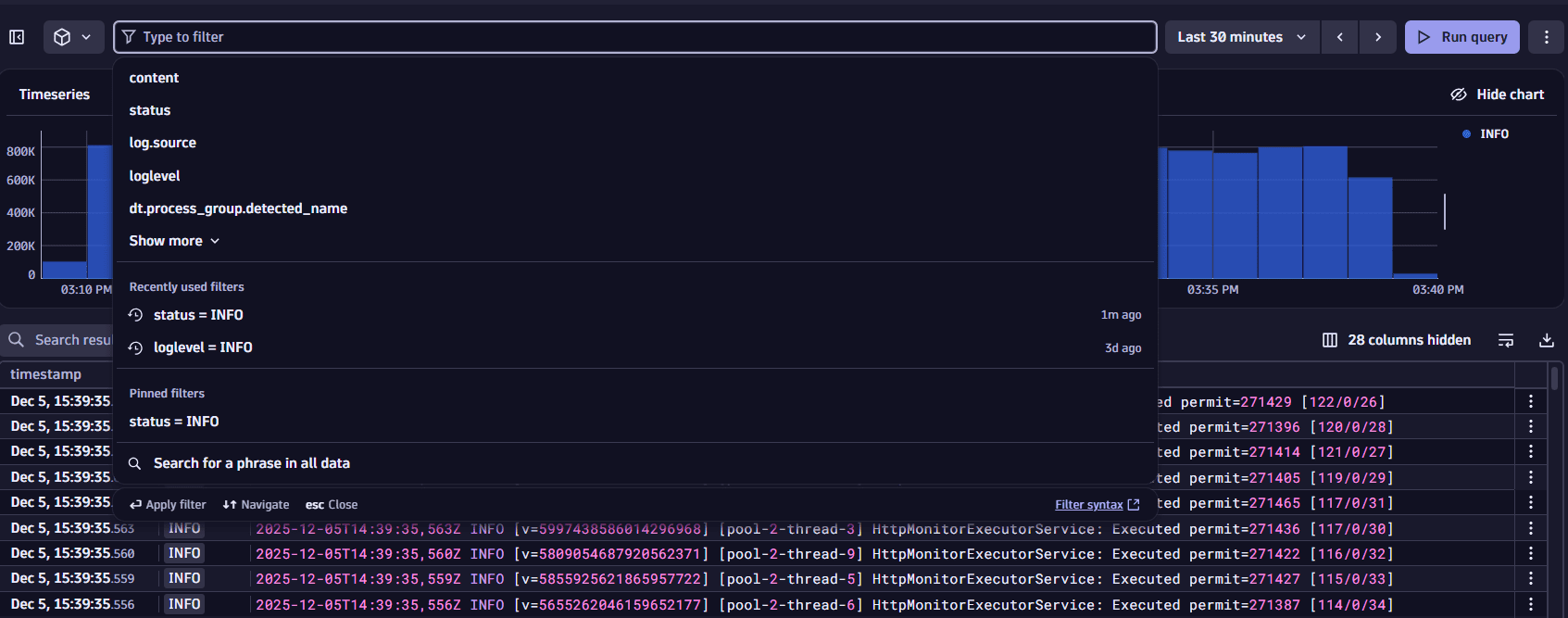Click the magnifier icon beside Search for a phrase
1568x618 pixels.
[x=135, y=463]
